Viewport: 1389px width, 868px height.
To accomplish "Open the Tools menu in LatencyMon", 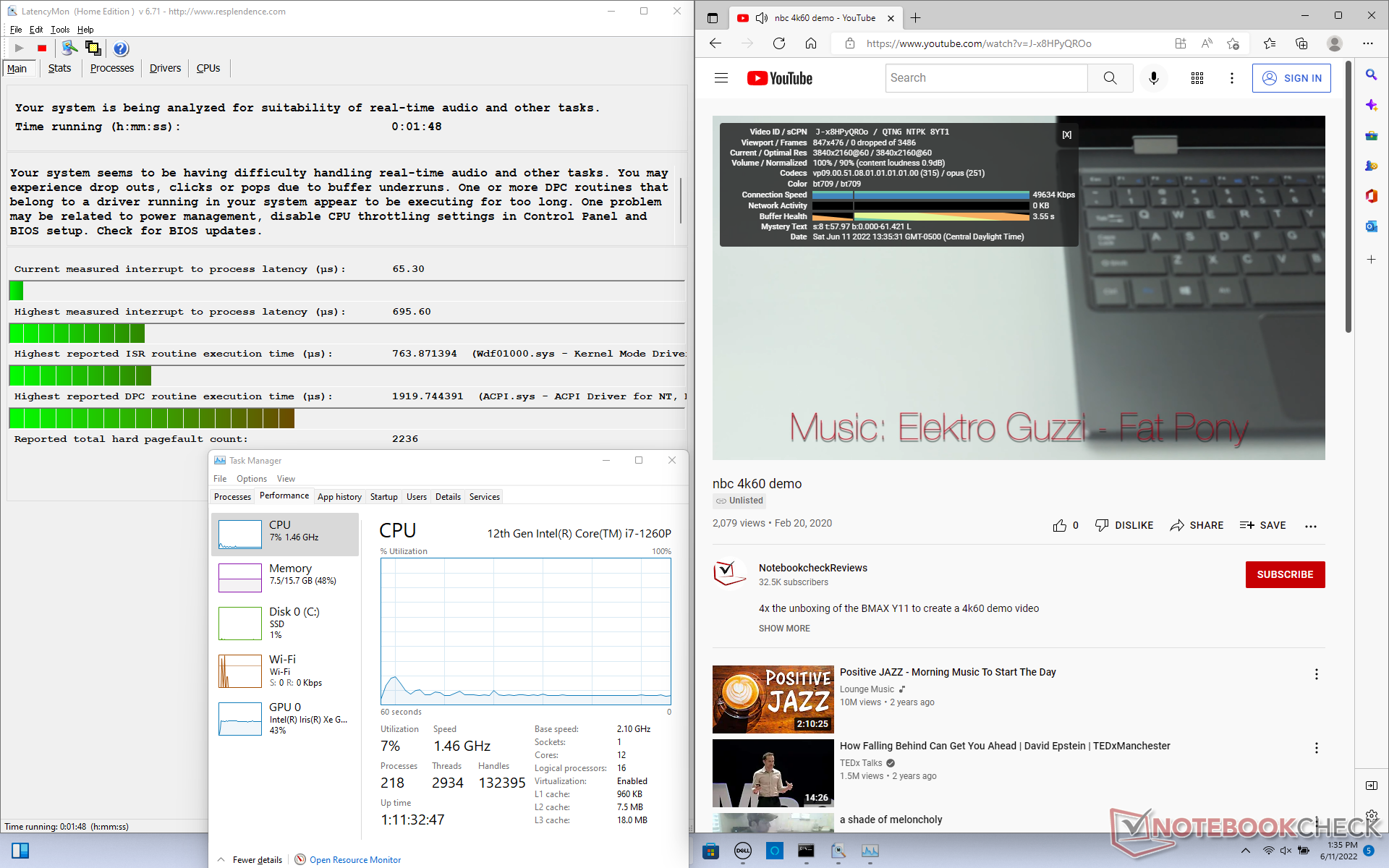I will point(60,30).
